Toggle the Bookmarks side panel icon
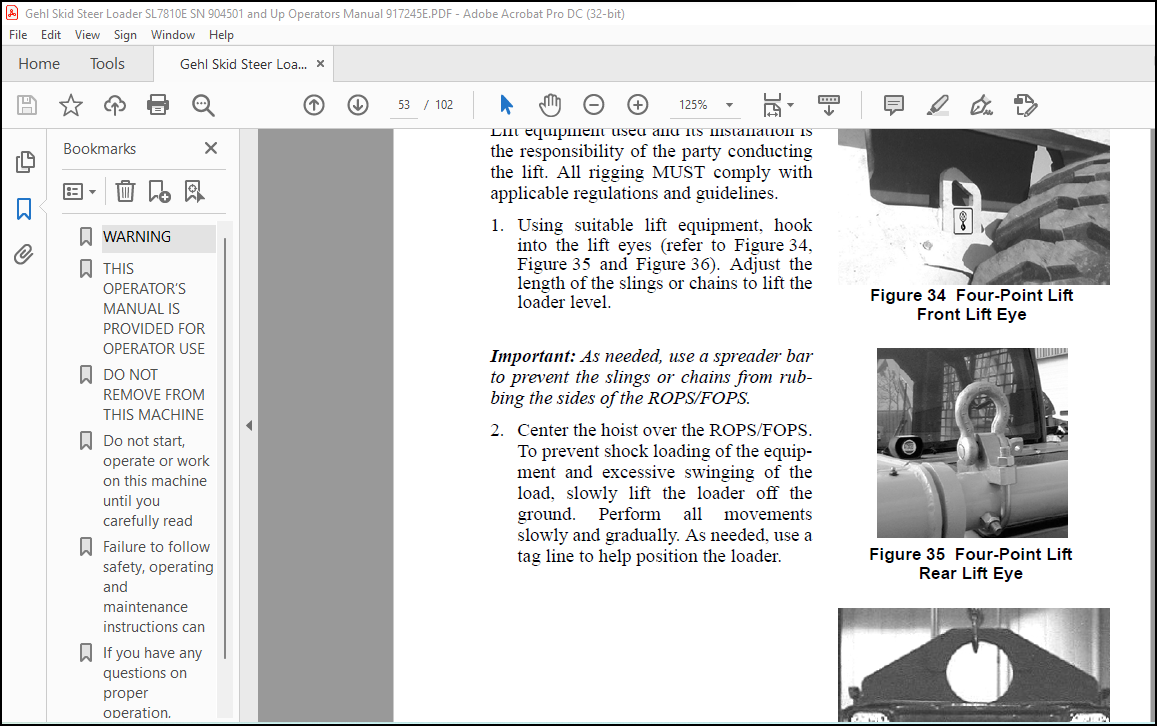The width and height of the screenshot is (1157, 726). (24, 209)
